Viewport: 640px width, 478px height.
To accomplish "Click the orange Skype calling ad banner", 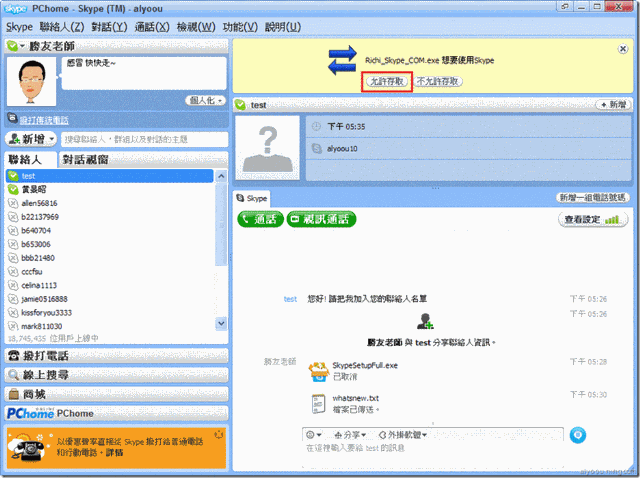I will (x=116, y=447).
